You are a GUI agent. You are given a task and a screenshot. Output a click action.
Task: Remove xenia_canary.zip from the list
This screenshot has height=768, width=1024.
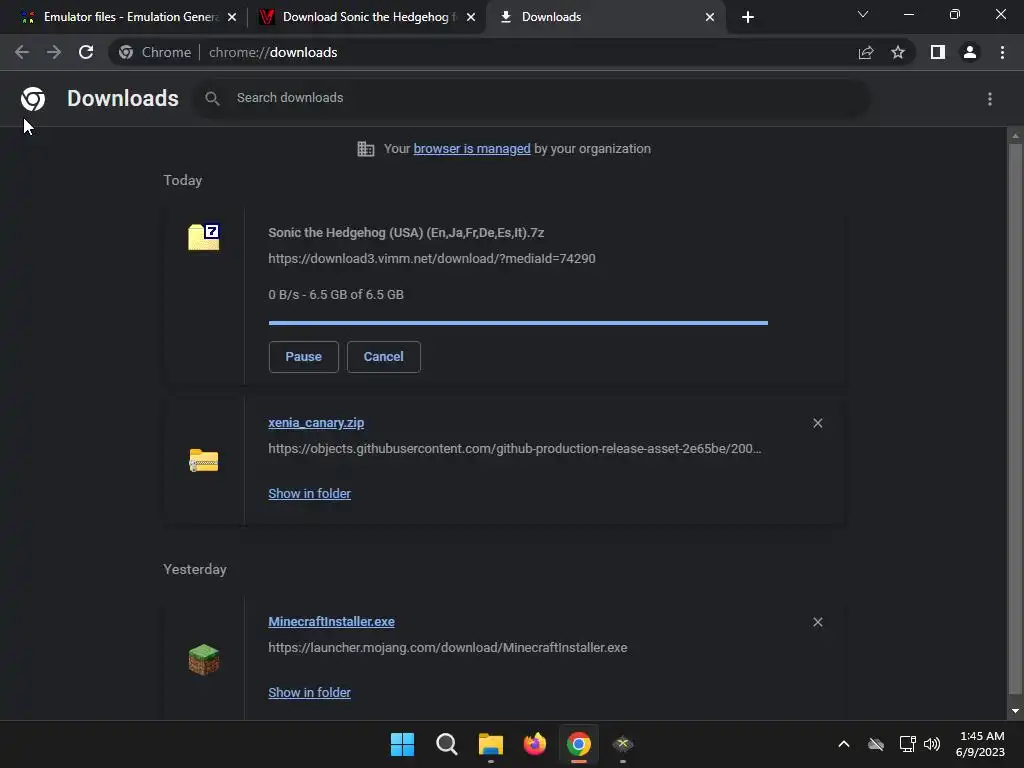point(818,423)
